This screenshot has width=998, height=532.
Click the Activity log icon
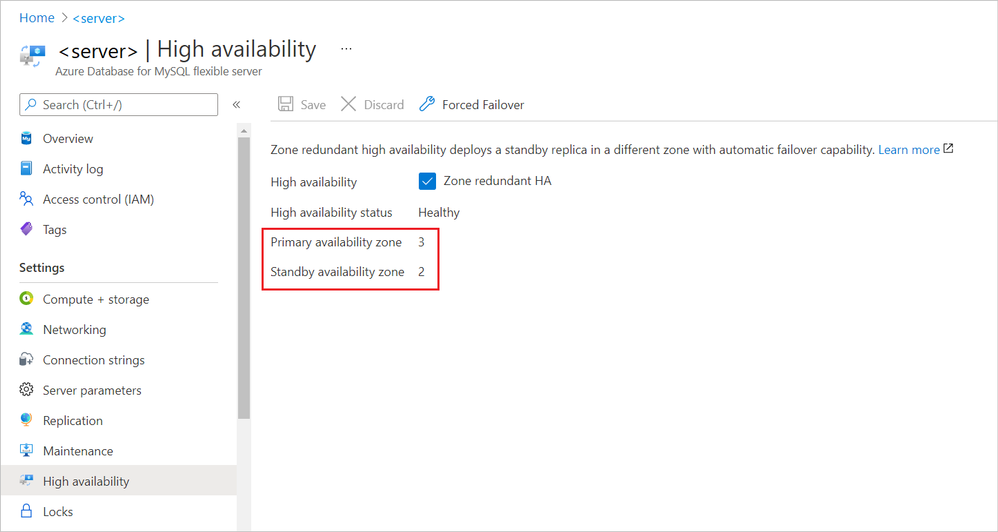click(27, 169)
